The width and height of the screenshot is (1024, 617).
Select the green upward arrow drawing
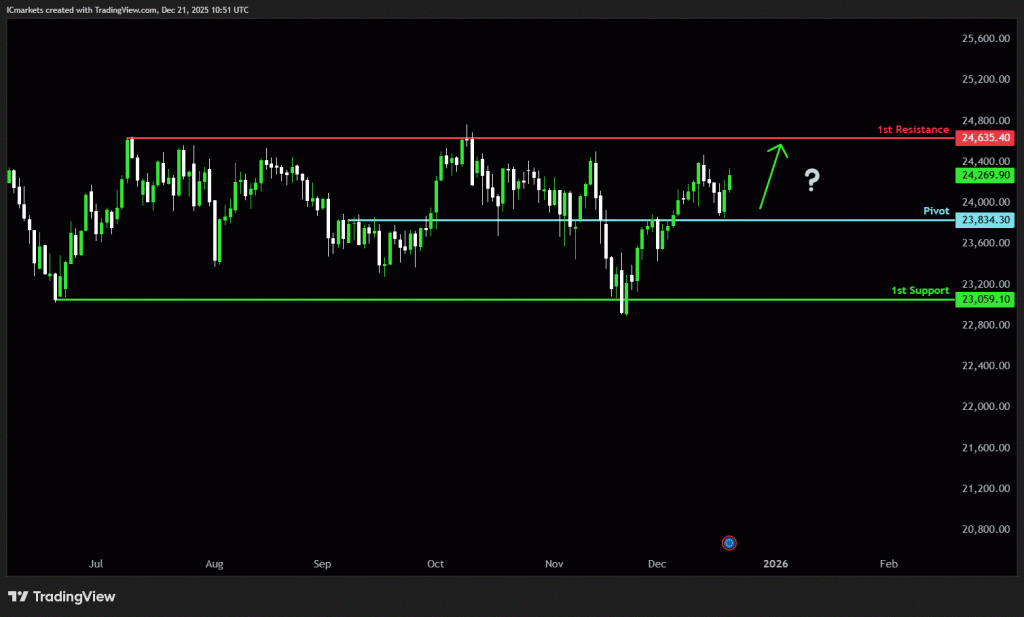point(772,175)
